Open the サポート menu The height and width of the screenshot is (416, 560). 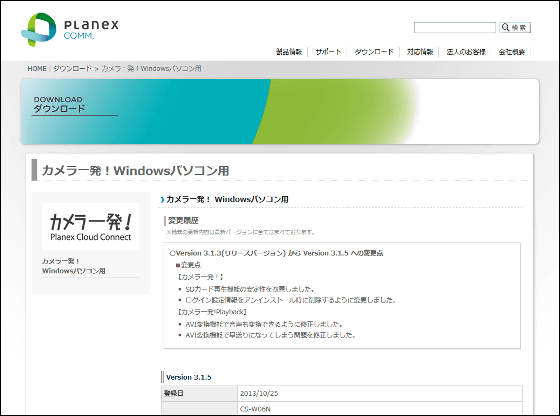pos(328,52)
